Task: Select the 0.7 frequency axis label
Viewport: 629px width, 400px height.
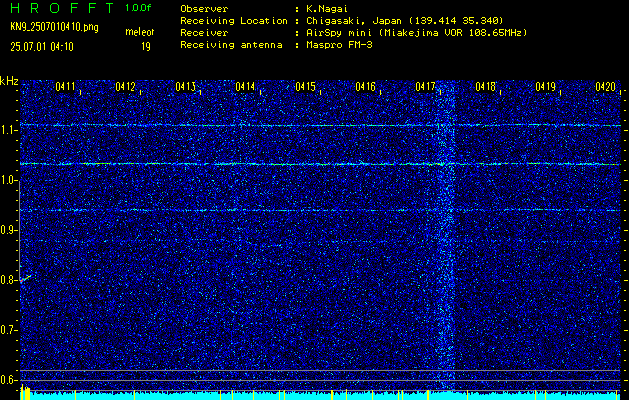Action: pos(8,330)
